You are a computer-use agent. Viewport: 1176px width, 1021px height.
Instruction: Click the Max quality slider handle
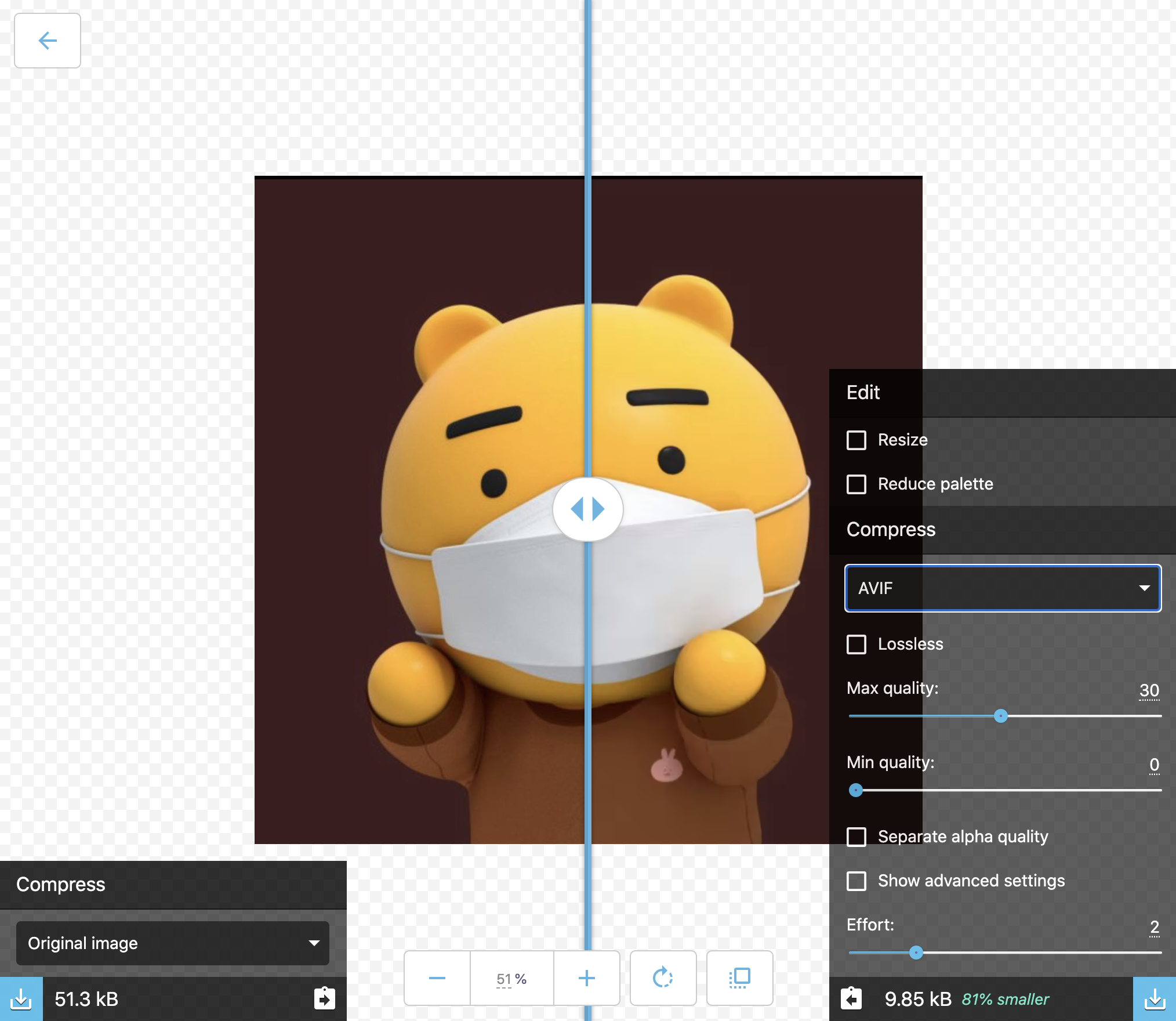click(1000, 716)
